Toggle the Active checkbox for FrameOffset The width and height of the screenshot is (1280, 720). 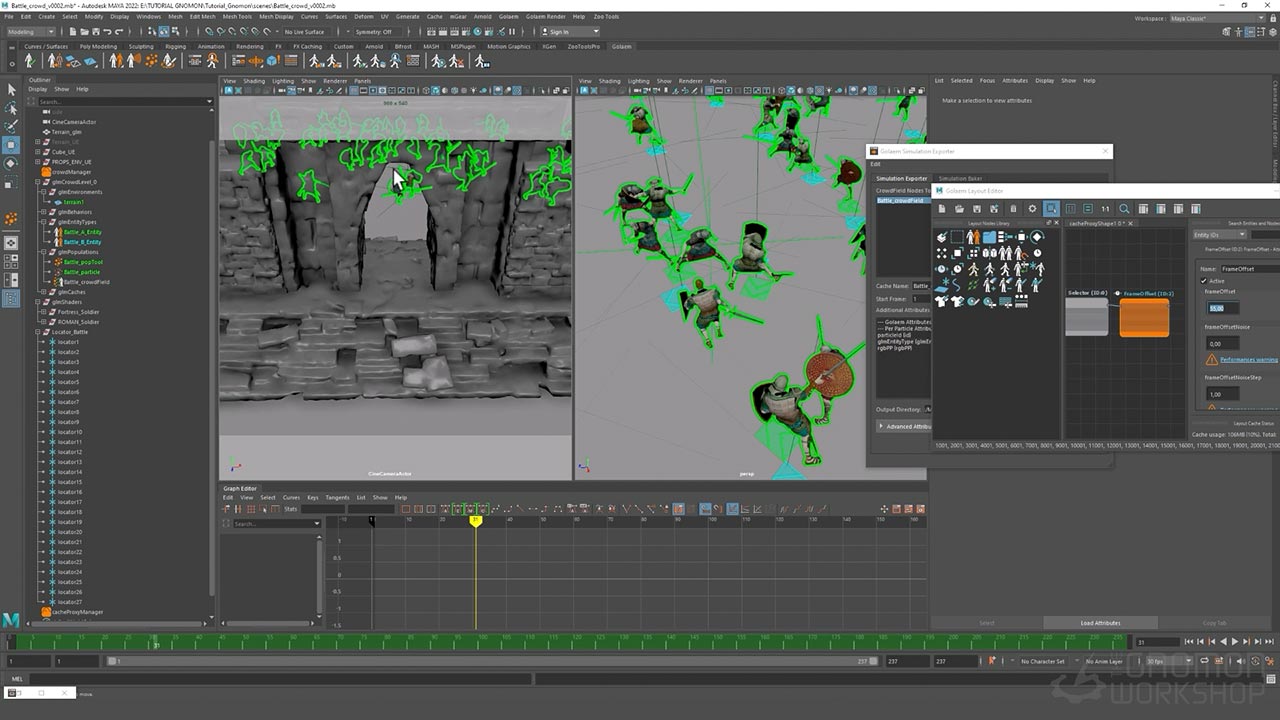click(1204, 281)
